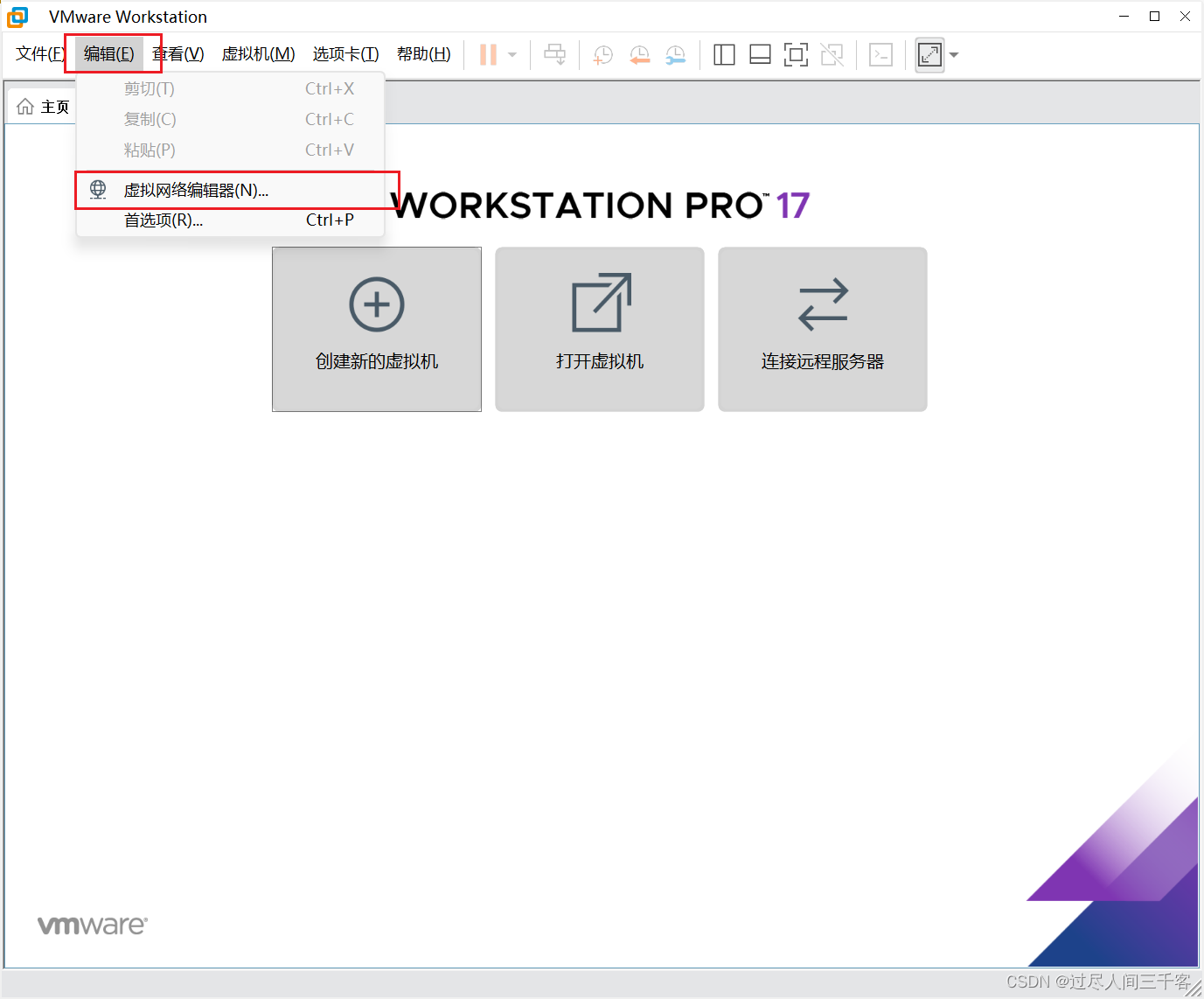Choose 首选项(R)... menu entry
Image resolution: width=1204 pixels, height=999 pixels.
pos(231,220)
